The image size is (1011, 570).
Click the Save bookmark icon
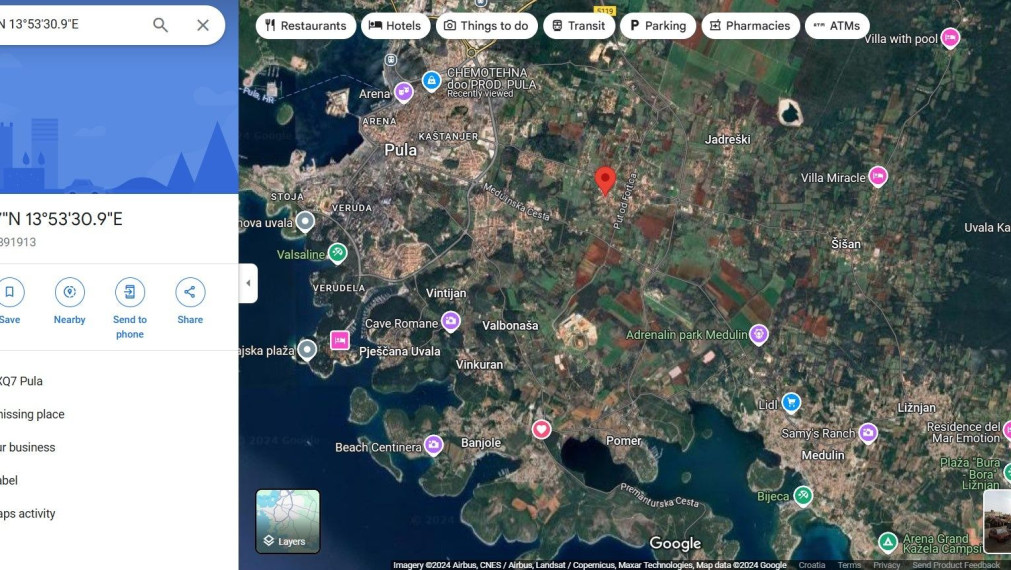click(x=10, y=292)
